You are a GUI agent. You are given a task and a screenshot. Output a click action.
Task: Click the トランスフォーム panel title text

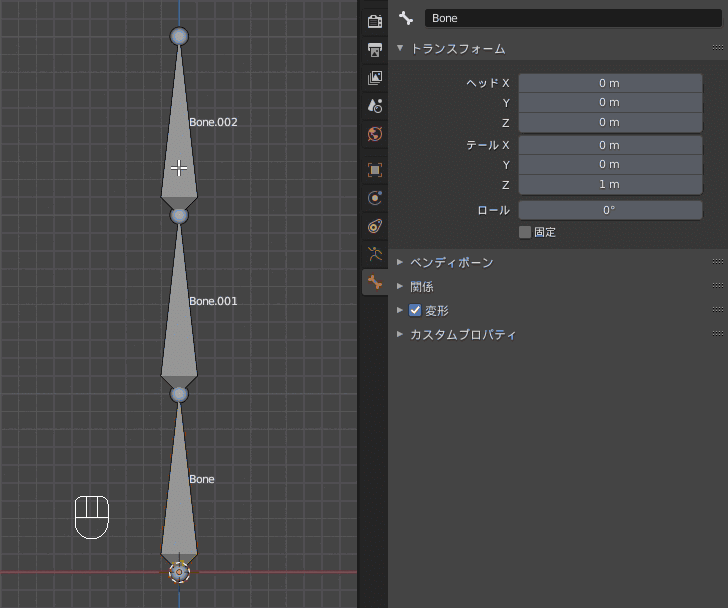click(x=458, y=49)
